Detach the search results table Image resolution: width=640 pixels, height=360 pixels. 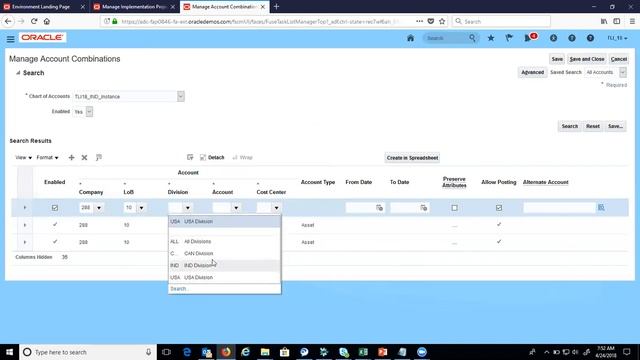(x=212, y=158)
